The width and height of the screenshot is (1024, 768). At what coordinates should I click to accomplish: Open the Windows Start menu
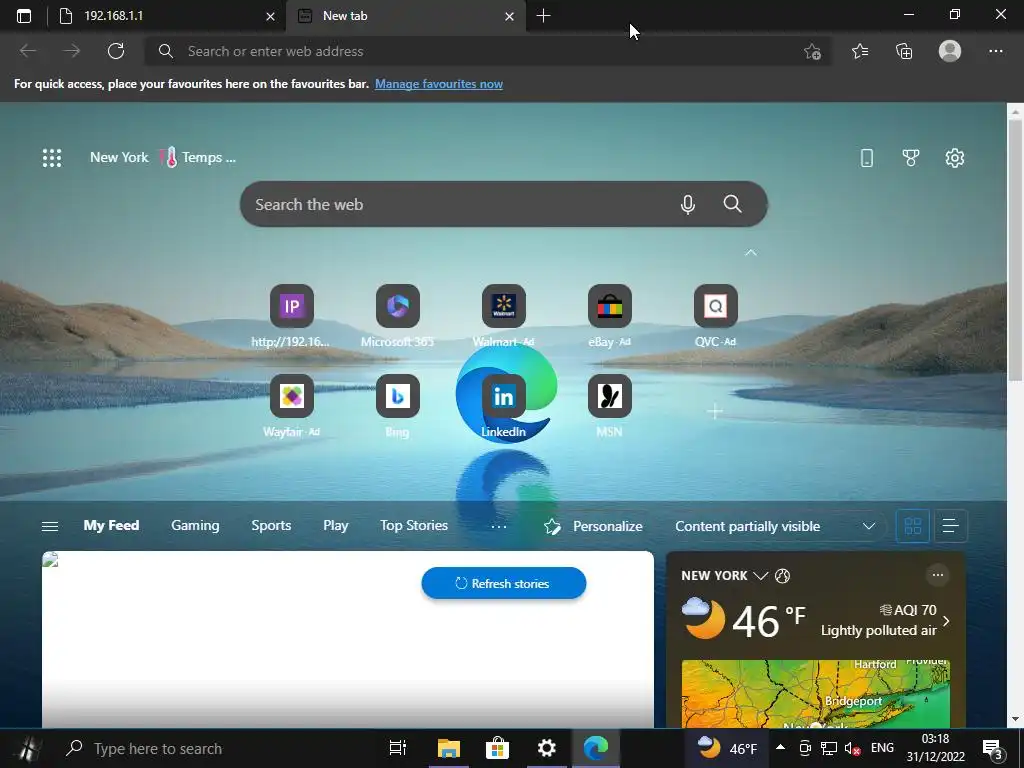click(27, 748)
